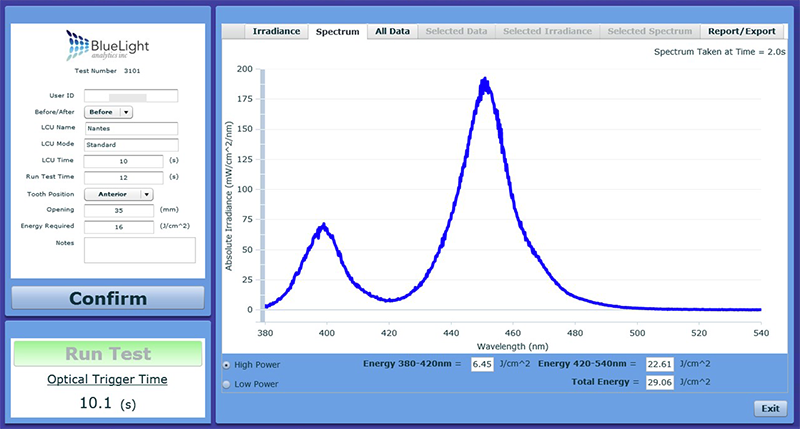Image resolution: width=800 pixels, height=429 pixels.
Task: Click the Energy Required field
Action: click(117, 227)
